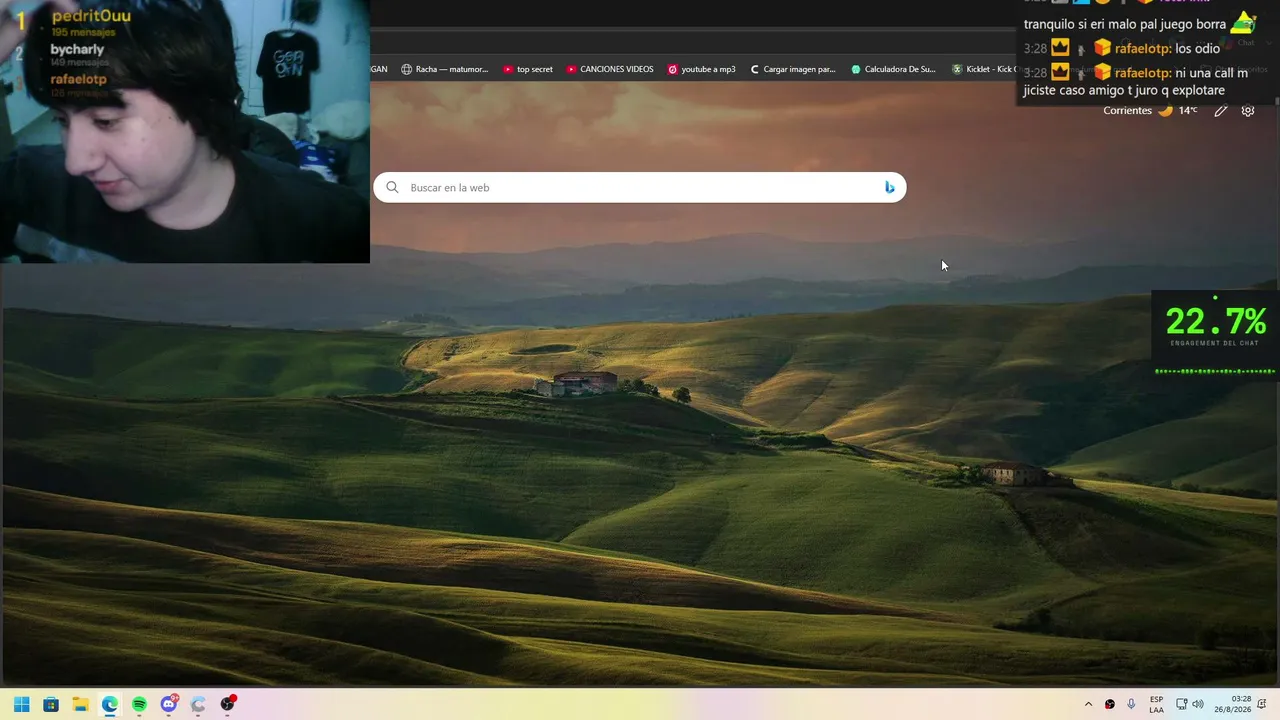This screenshot has width=1280, height=720.
Task: Open the grey C-shaped app on the taskbar
Action: pos(198,704)
